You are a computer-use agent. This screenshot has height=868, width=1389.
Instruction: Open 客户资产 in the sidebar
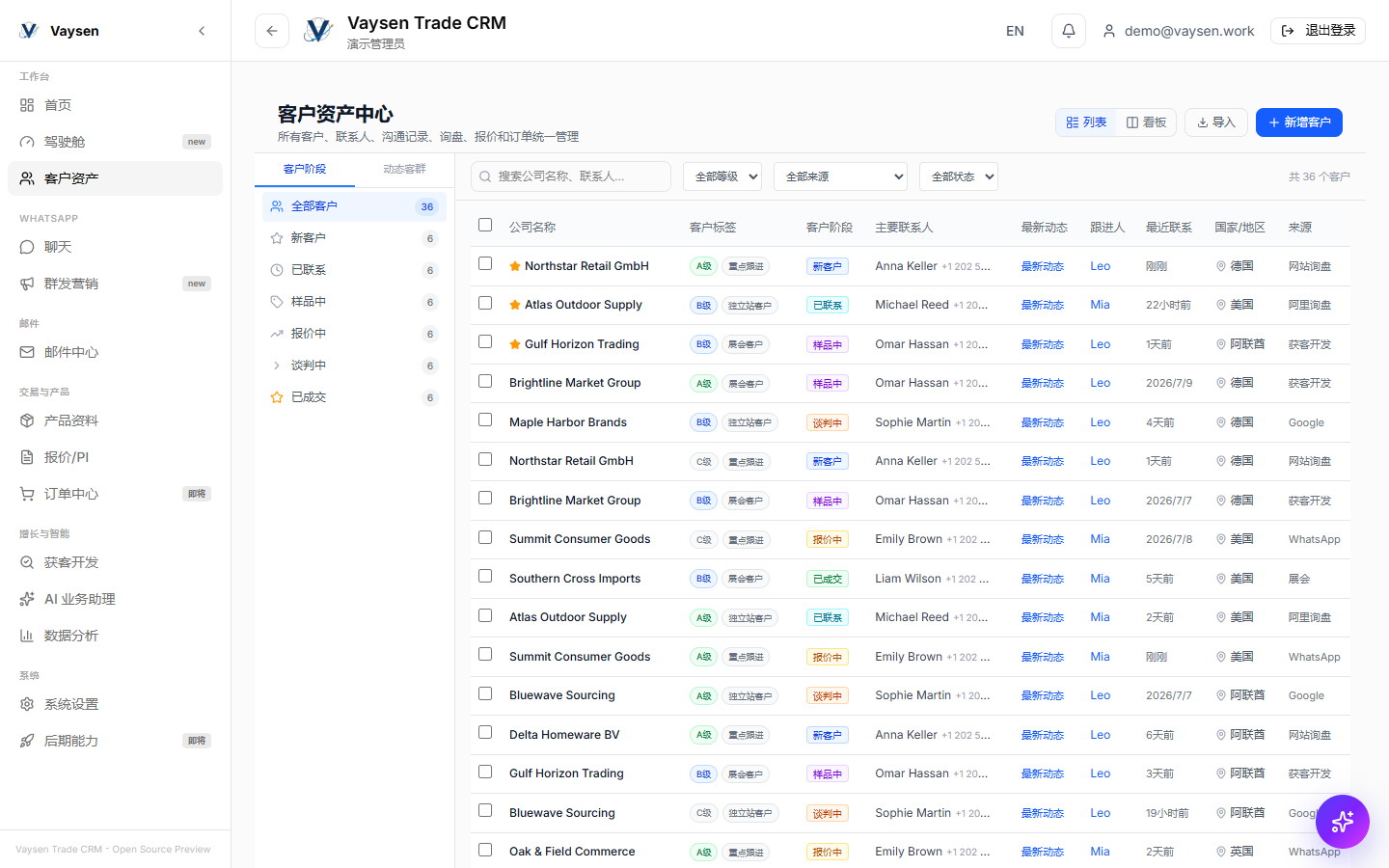pos(115,178)
